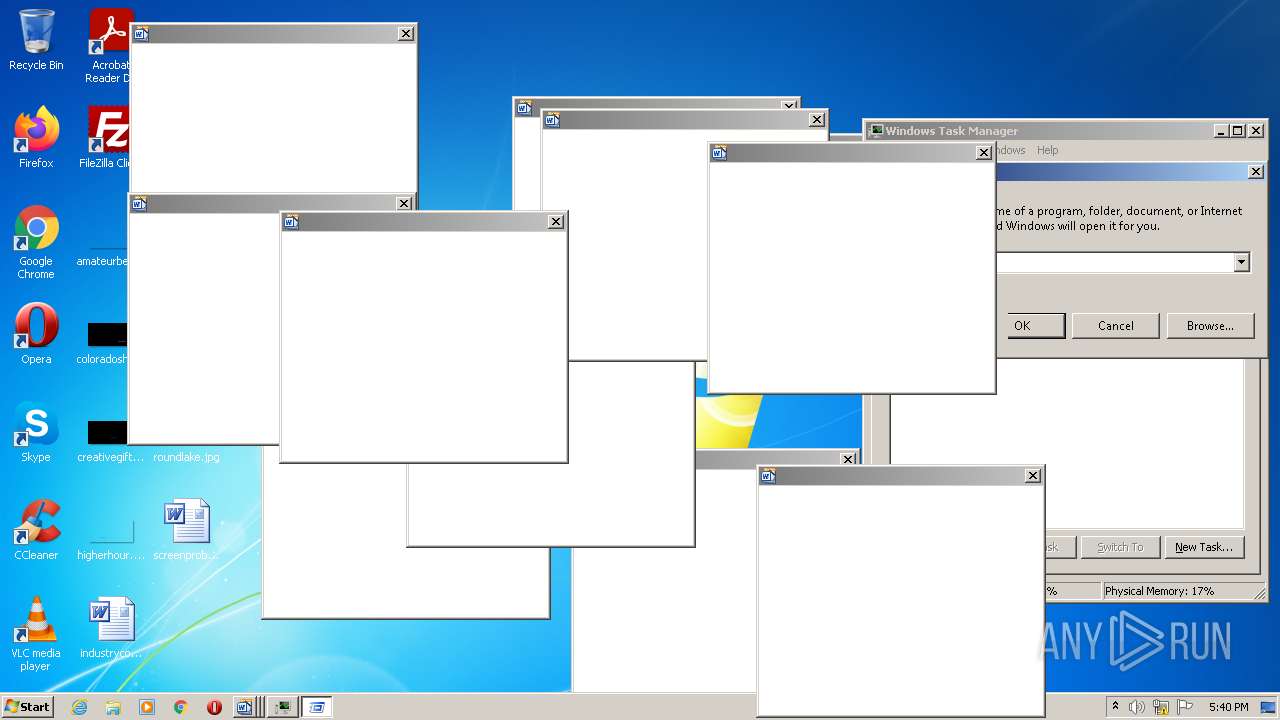Open the Recycle Bin desktop icon
Image resolution: width=1280 pixels, height=720 pixels.
coord(36,40)
